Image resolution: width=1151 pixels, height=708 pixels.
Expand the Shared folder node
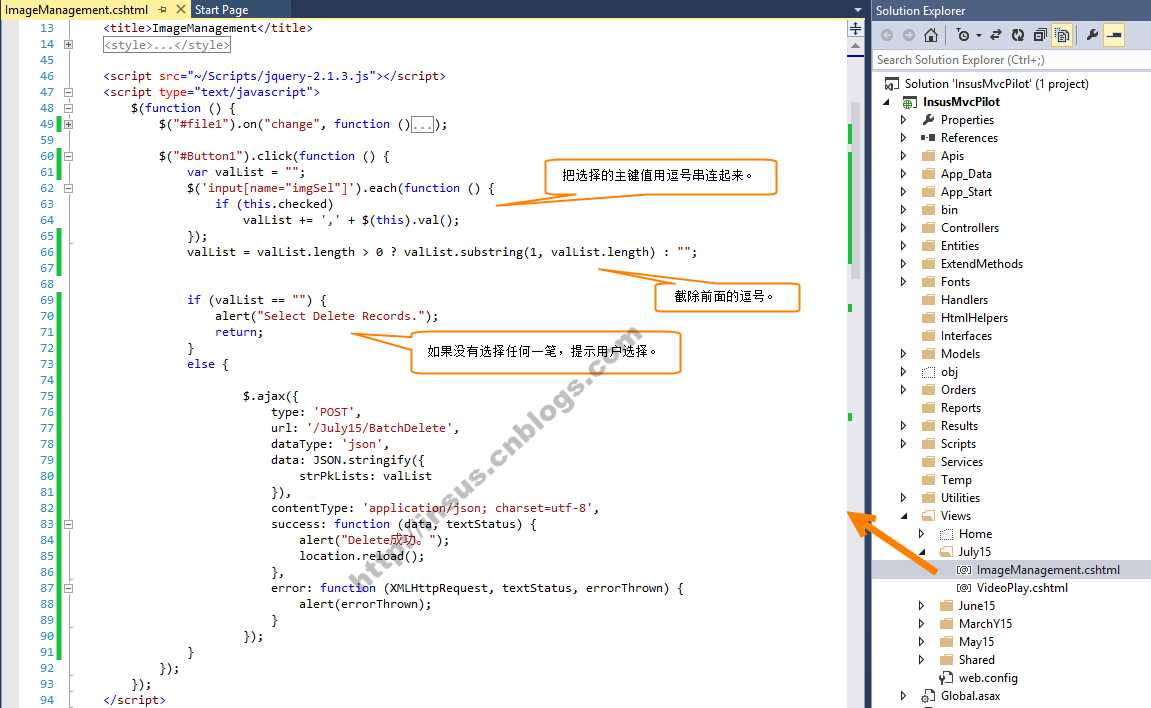click(x=922, y=660)
